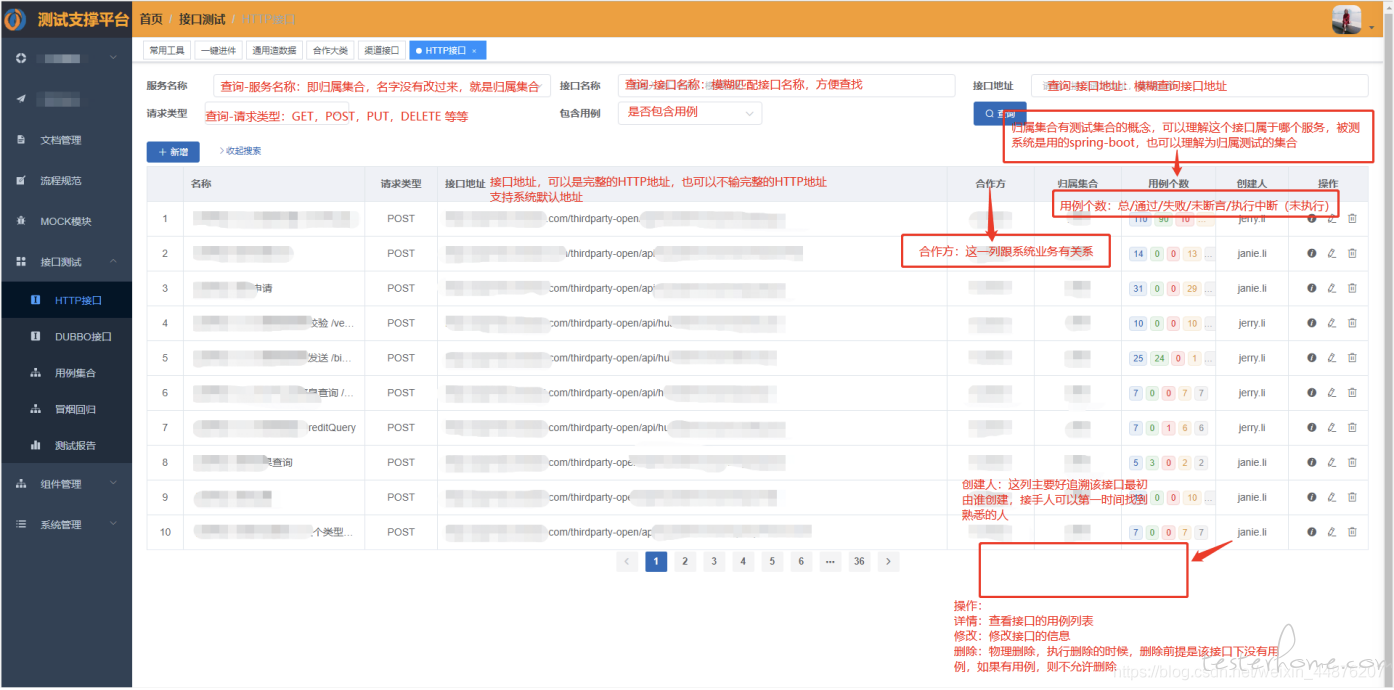
Task: View details icon for row 5
Action: [x=1312, y=358]
